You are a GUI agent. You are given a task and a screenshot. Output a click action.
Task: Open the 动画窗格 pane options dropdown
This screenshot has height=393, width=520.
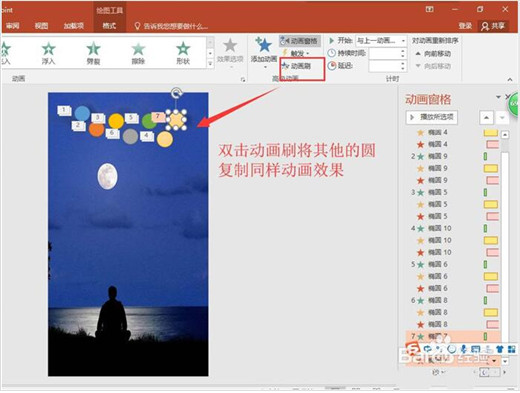498,97
